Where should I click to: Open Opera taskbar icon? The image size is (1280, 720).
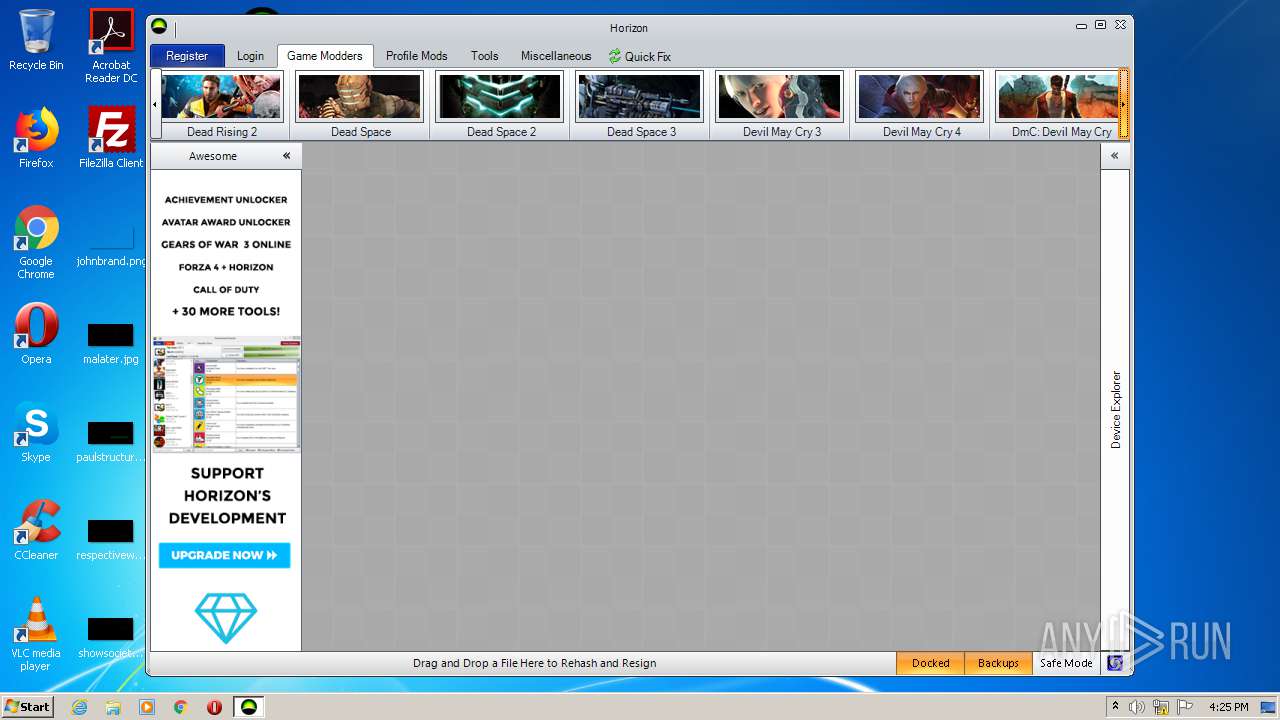[214, 707]
